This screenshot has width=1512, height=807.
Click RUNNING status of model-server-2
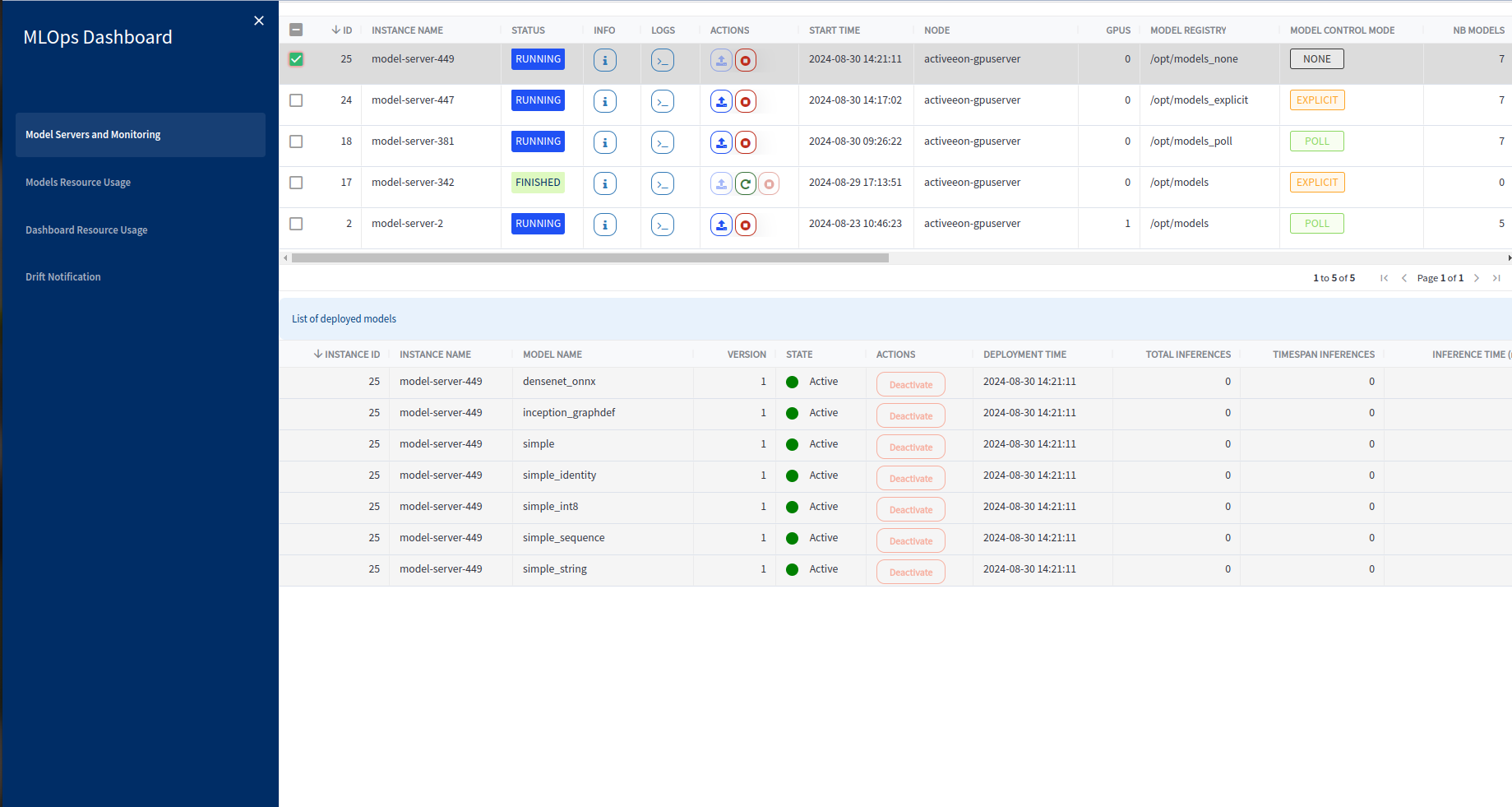tap(538, 224)
